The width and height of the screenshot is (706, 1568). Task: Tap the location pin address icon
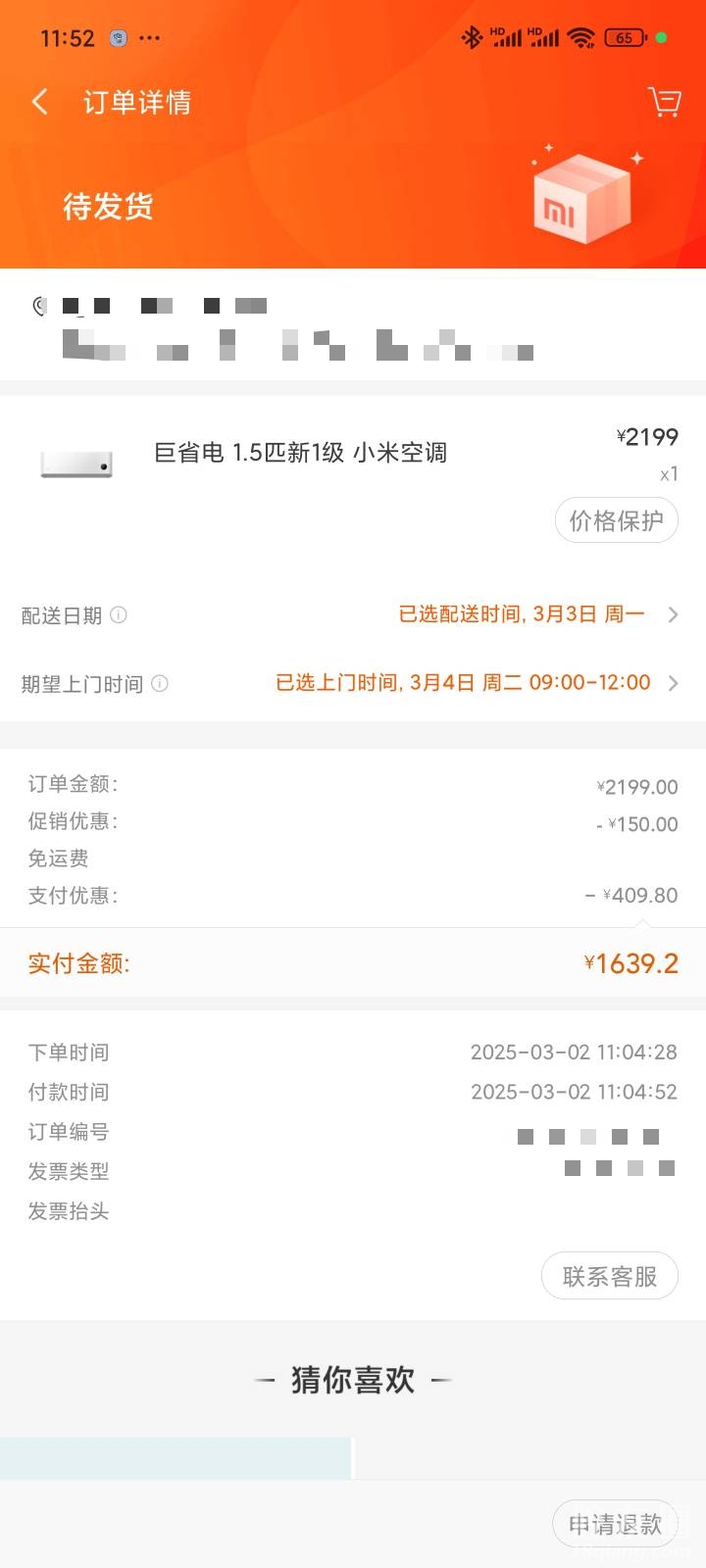(39, 307)
